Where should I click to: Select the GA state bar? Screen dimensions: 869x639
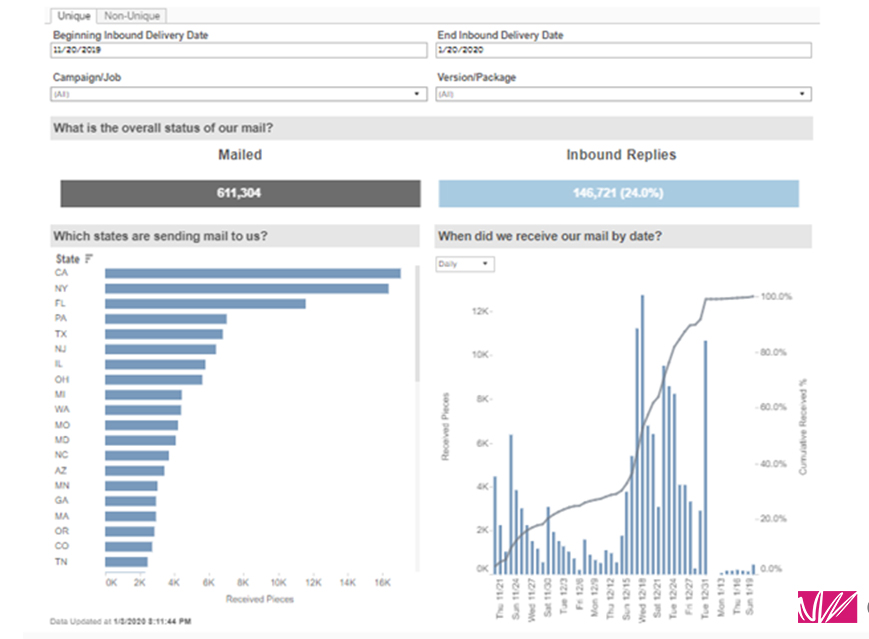(130, 501)
